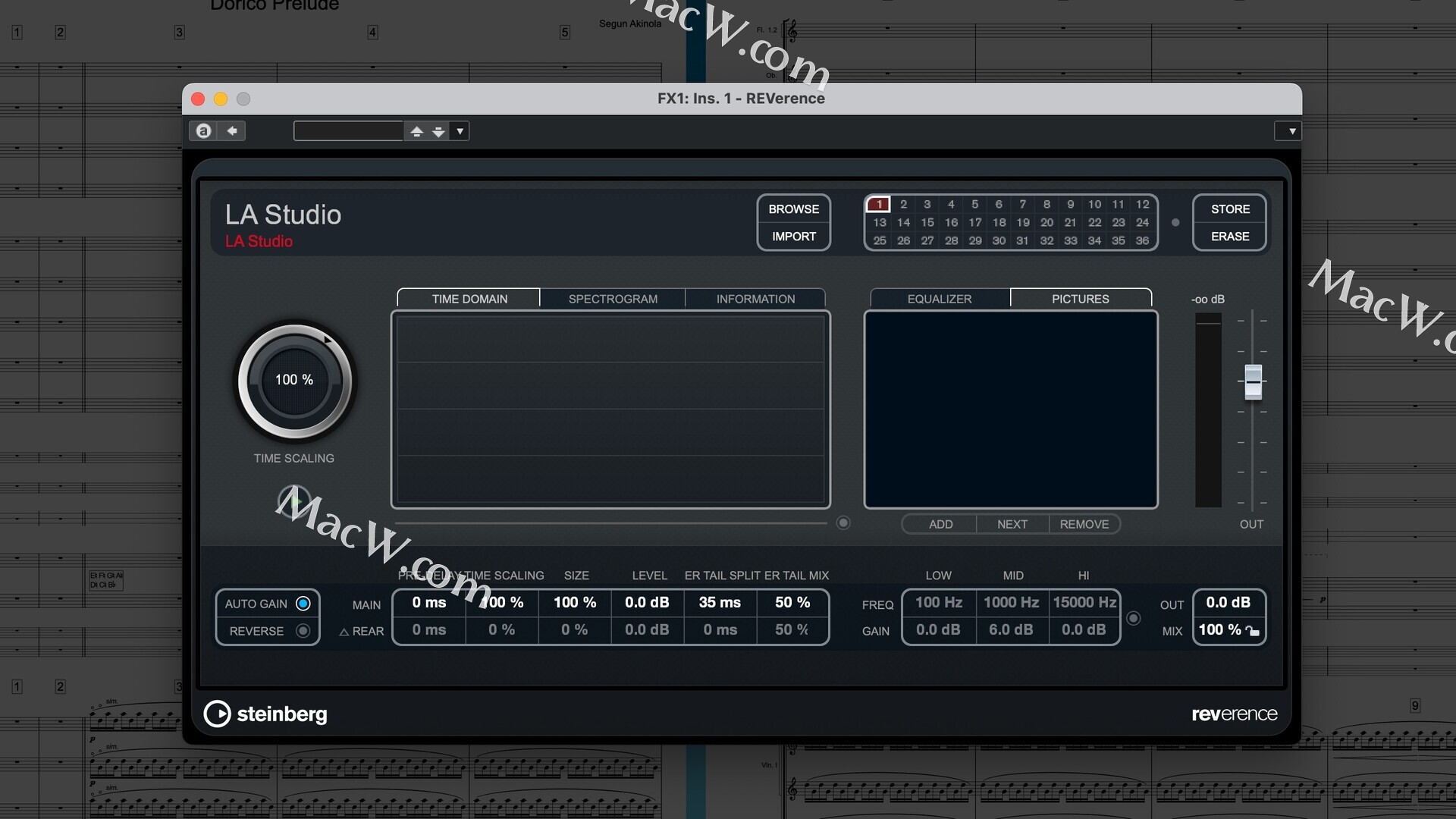This screenshot has width=1456, height=819.
Task: Enable the REVERSE radio toggle
Action: point(303,631)
